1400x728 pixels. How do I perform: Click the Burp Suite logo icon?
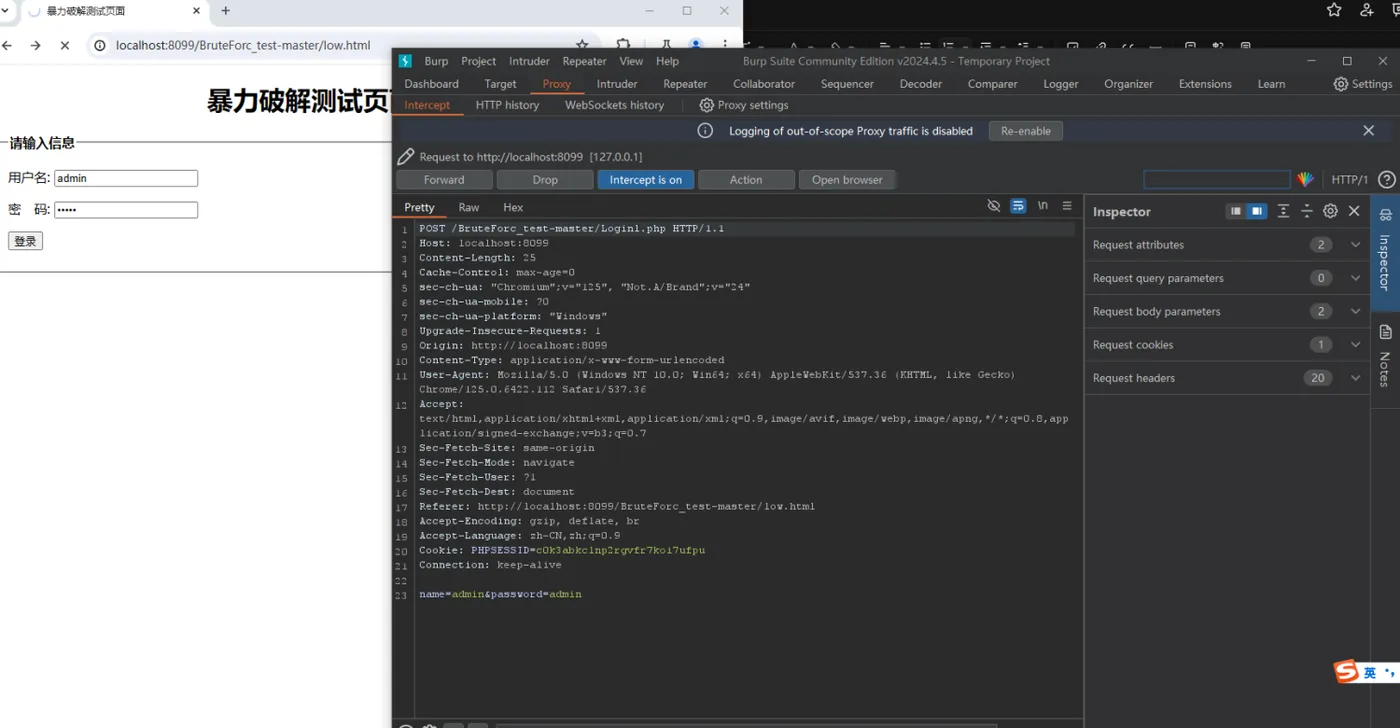click(405, 61)
